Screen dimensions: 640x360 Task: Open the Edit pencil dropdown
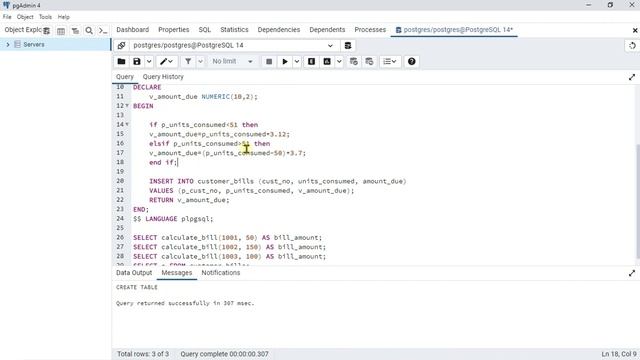[166, 61]
